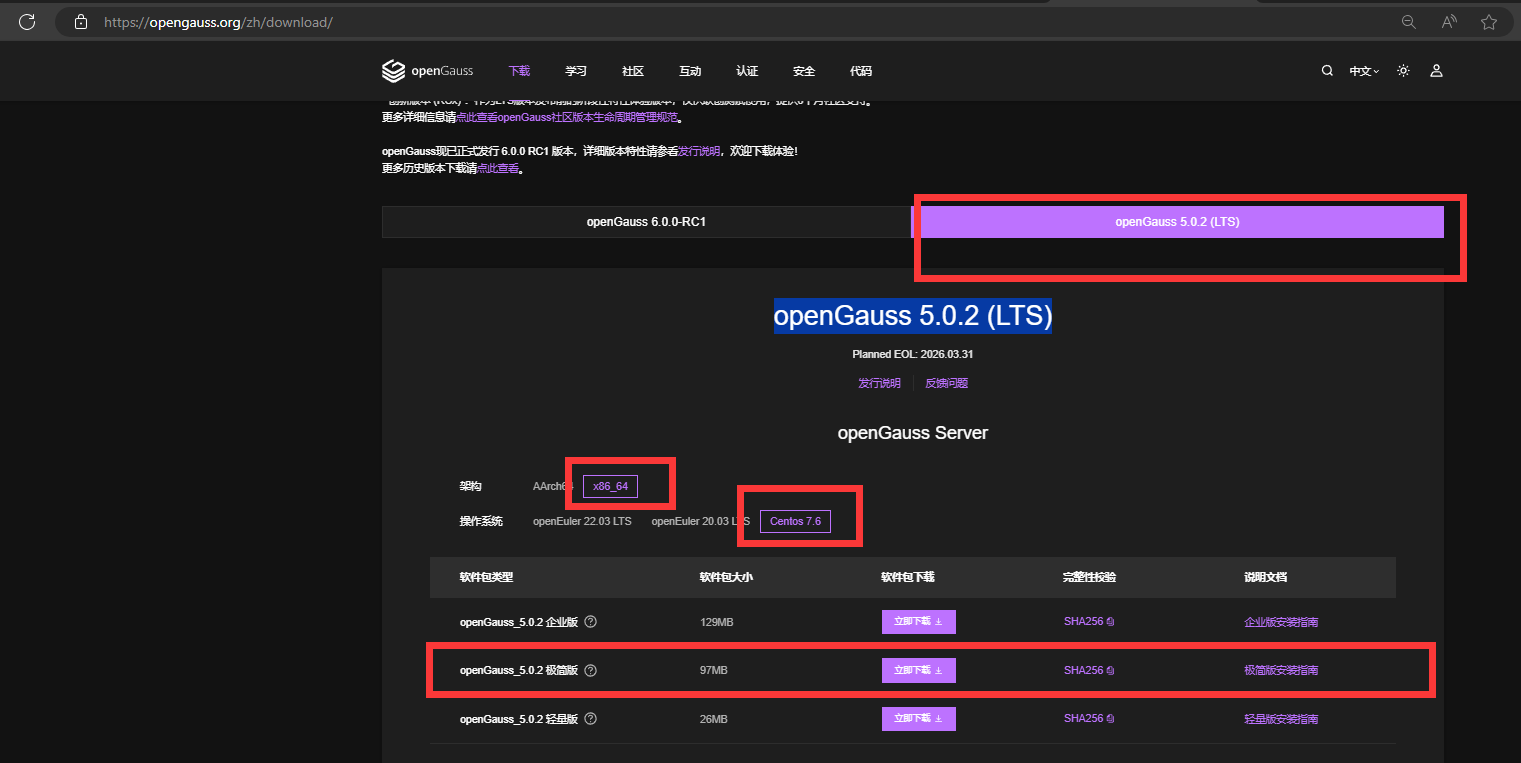This screenshot has width=1521, height=763.
Task: Click the openGauss Server heading
Action: [x=912, y=433]
